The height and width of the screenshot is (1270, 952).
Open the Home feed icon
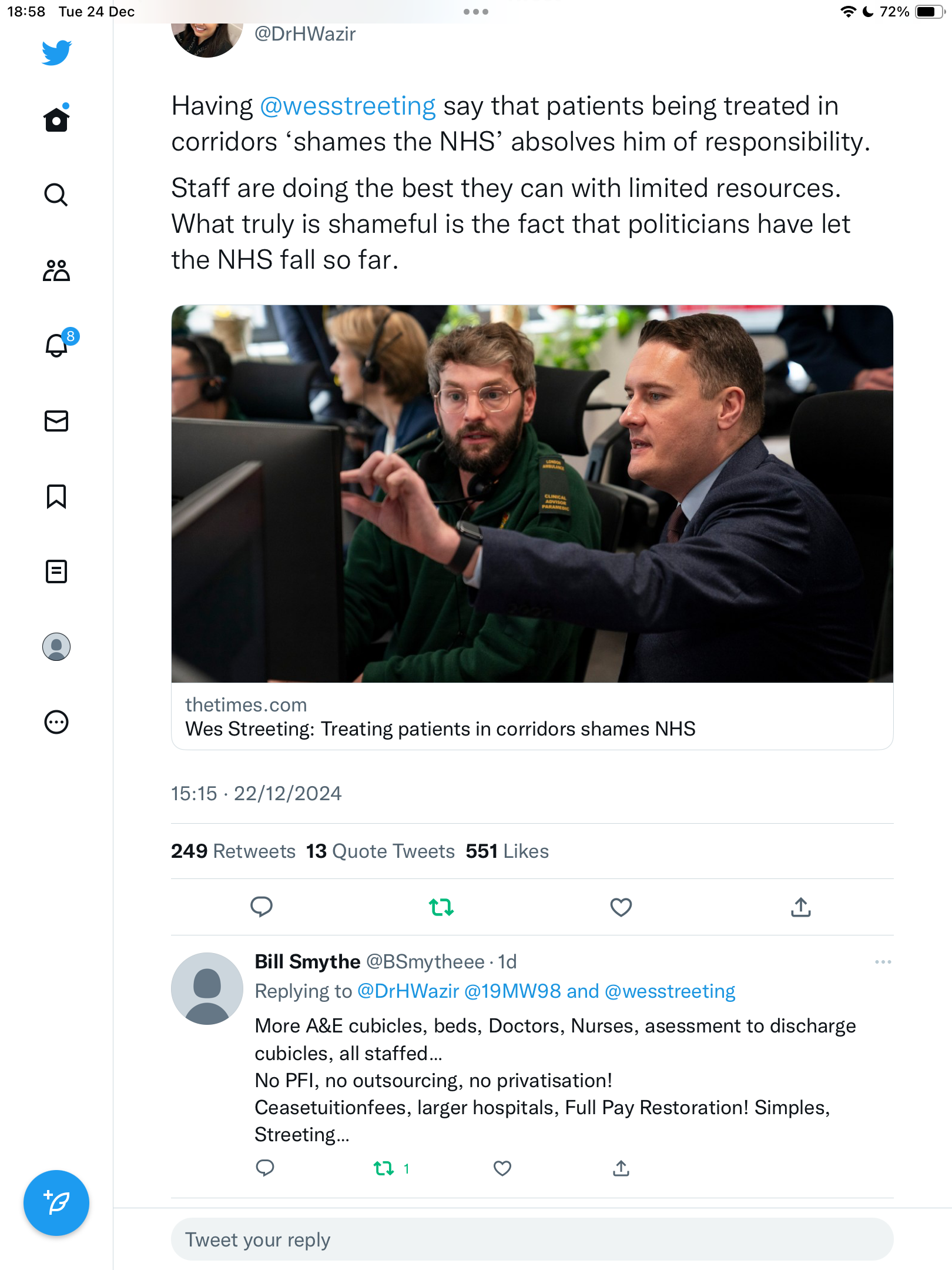point(56,119)
